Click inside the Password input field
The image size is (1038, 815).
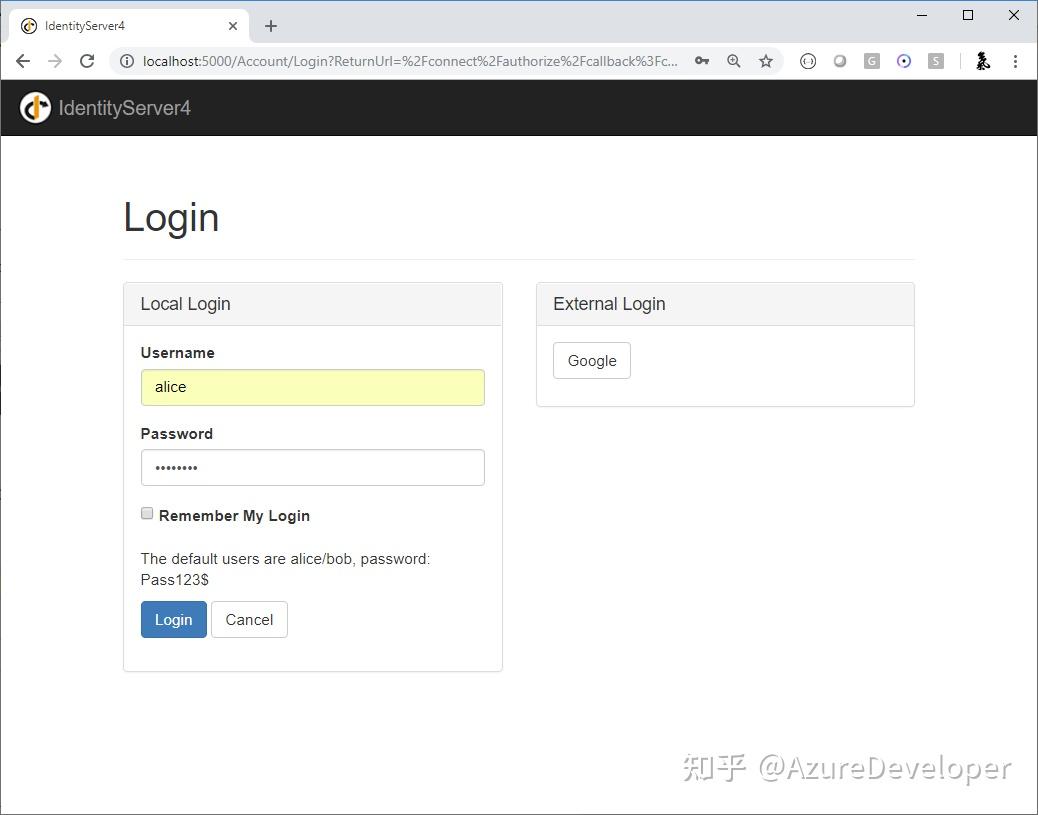tap(312, 467)
